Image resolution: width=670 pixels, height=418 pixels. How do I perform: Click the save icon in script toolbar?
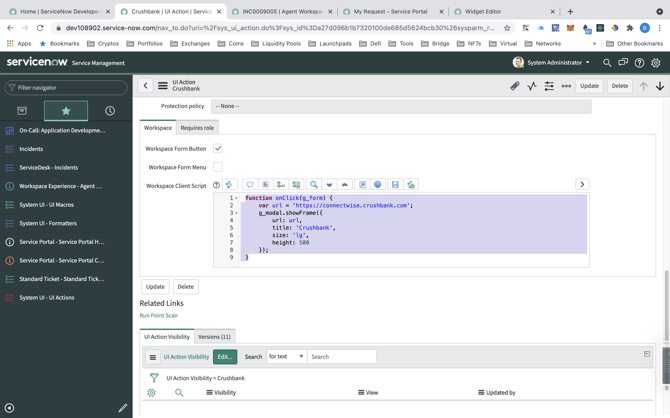tap(395, 185)
